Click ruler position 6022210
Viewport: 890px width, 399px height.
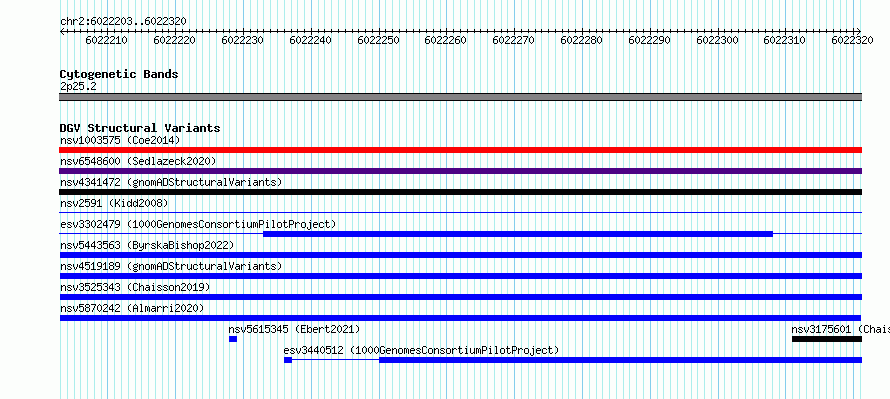[x=107, y=40]
